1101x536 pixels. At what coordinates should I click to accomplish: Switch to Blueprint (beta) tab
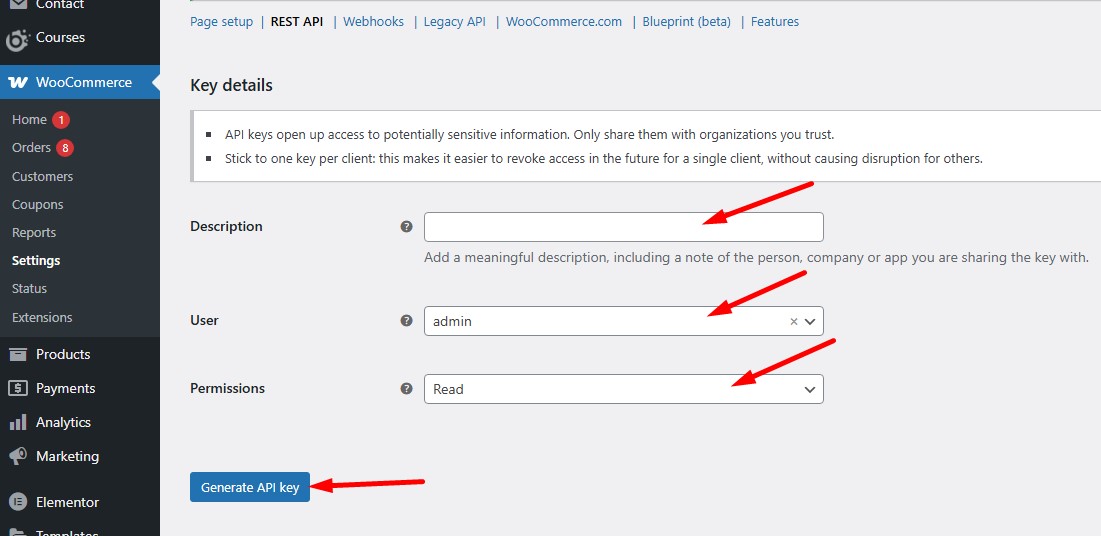687,22
